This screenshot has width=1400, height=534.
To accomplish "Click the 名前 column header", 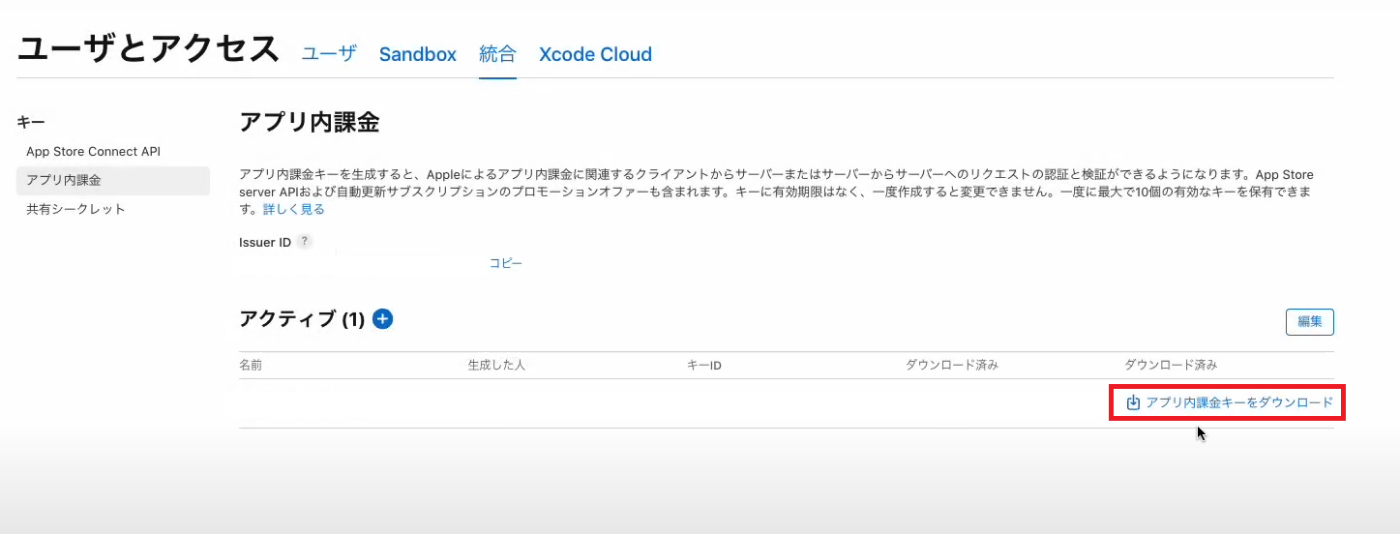I will [251, 365].
